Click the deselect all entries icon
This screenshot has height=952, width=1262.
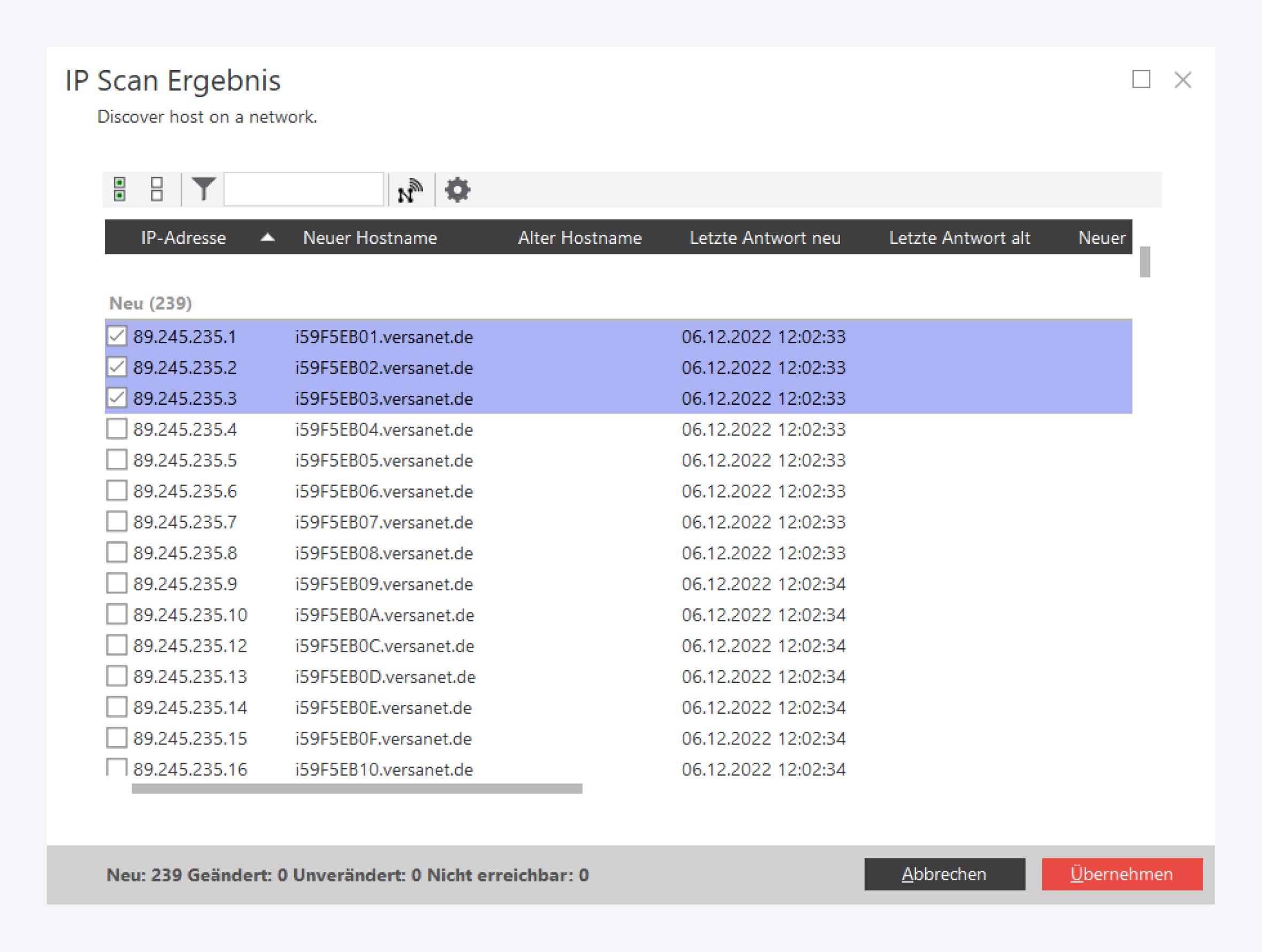click(157, 189)
